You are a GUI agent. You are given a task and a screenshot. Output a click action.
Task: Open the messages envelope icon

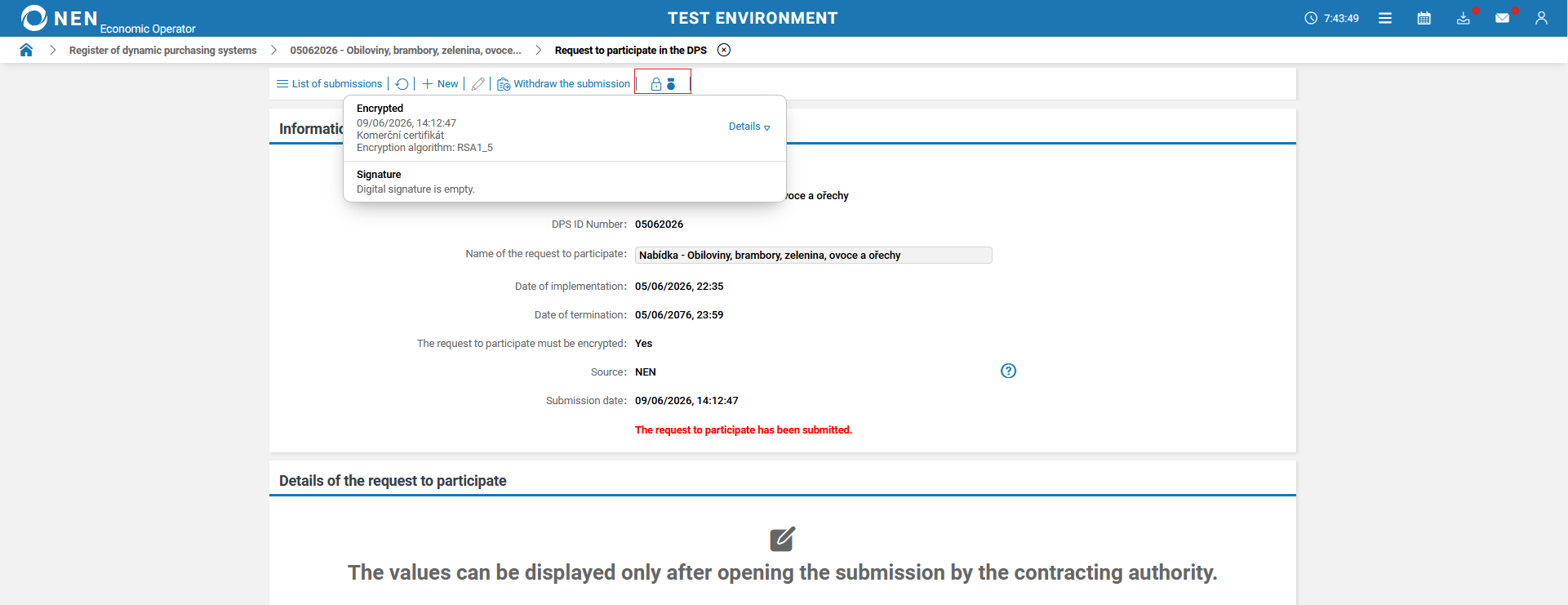coord(1503,18)
